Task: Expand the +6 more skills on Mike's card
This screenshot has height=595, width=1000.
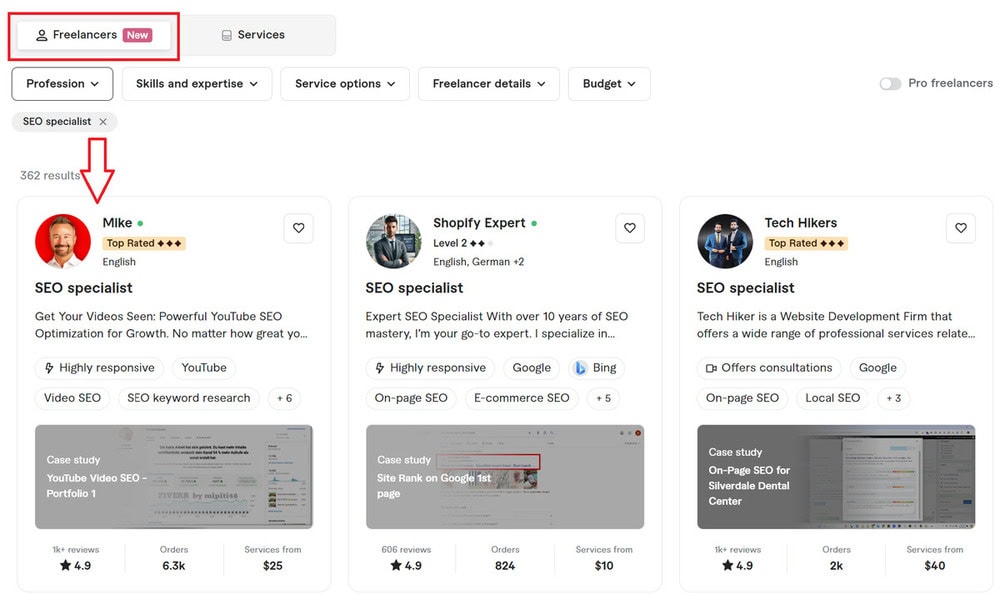Action: (x=284, y=398)
